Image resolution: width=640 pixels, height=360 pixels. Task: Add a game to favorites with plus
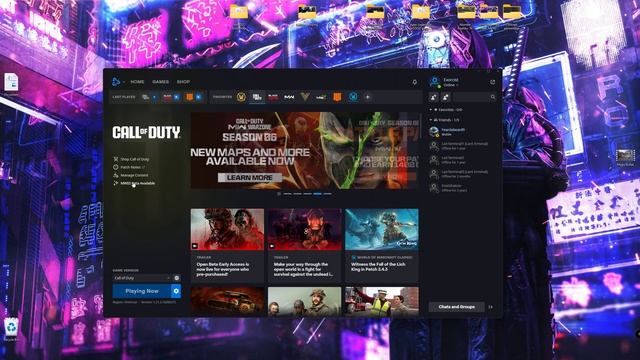coord(368,97)
